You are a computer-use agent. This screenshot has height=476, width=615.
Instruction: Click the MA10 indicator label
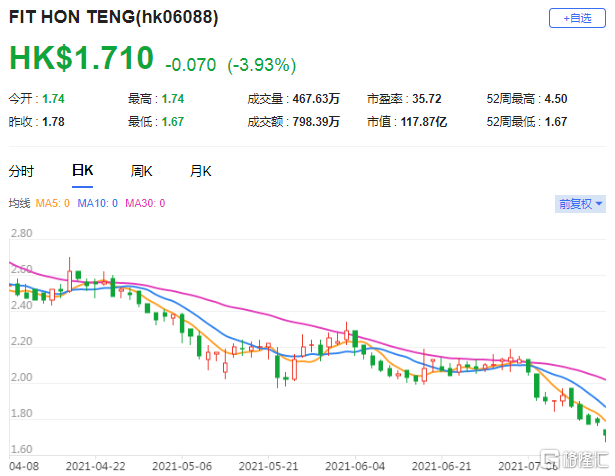97,203
